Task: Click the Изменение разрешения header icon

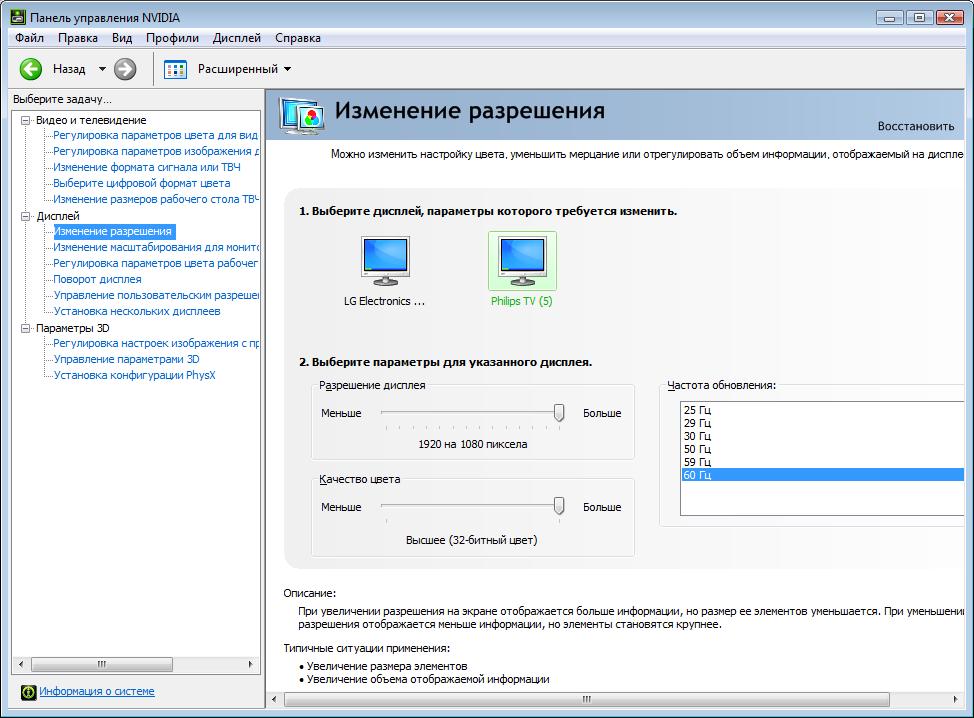Action: coord(301,116)
